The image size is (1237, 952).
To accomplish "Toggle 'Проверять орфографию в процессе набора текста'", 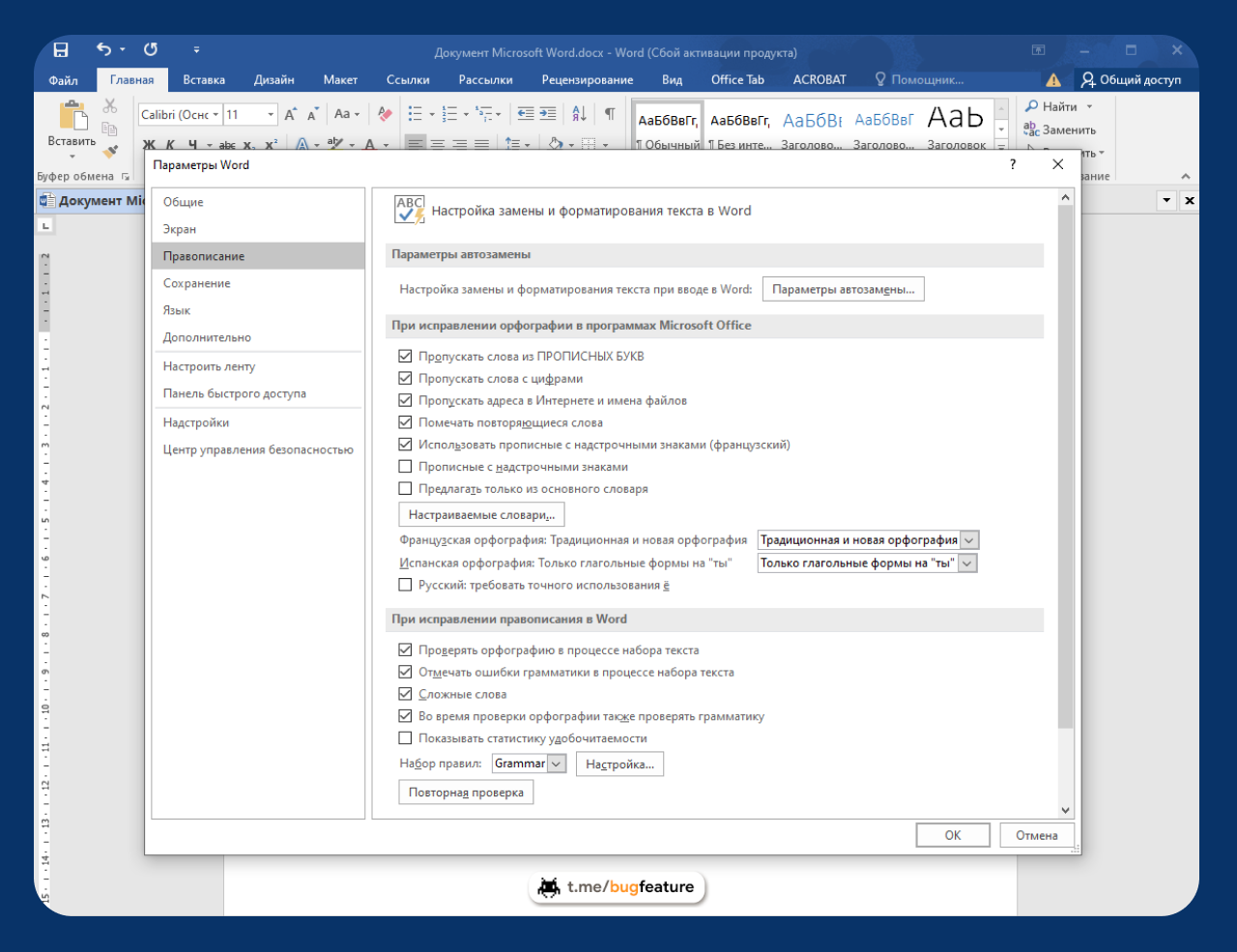I will point(405,649).
